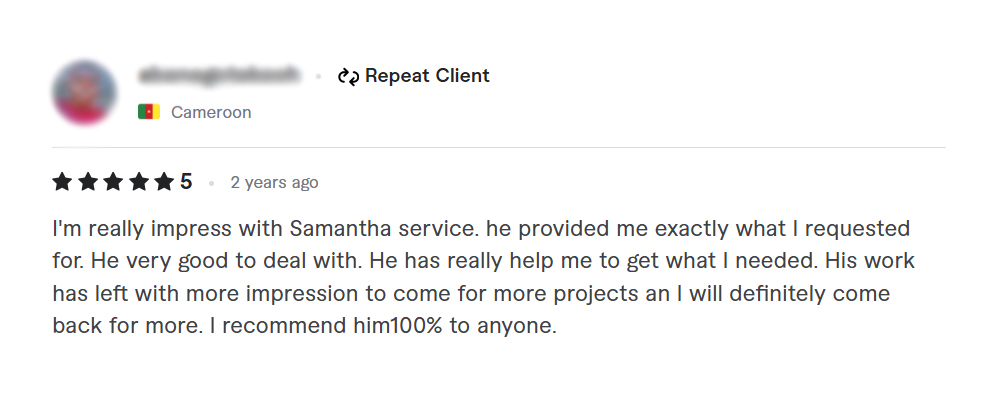Click the blurred reviewer profile avatar
The height and width of the screenshot is (400, 1000).
84,93
